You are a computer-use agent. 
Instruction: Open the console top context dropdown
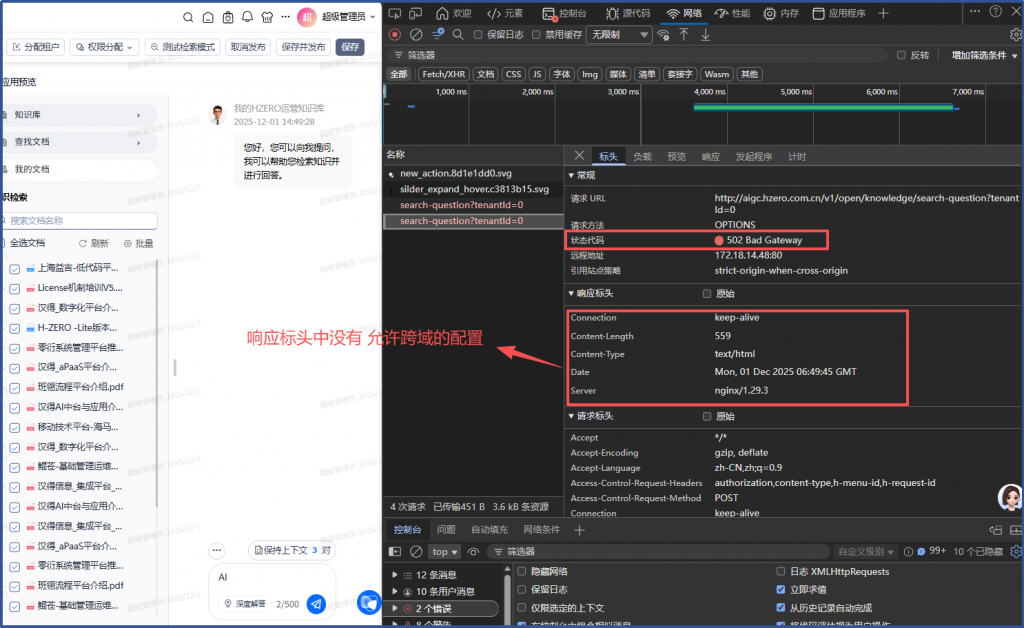(x=444, y=551)
